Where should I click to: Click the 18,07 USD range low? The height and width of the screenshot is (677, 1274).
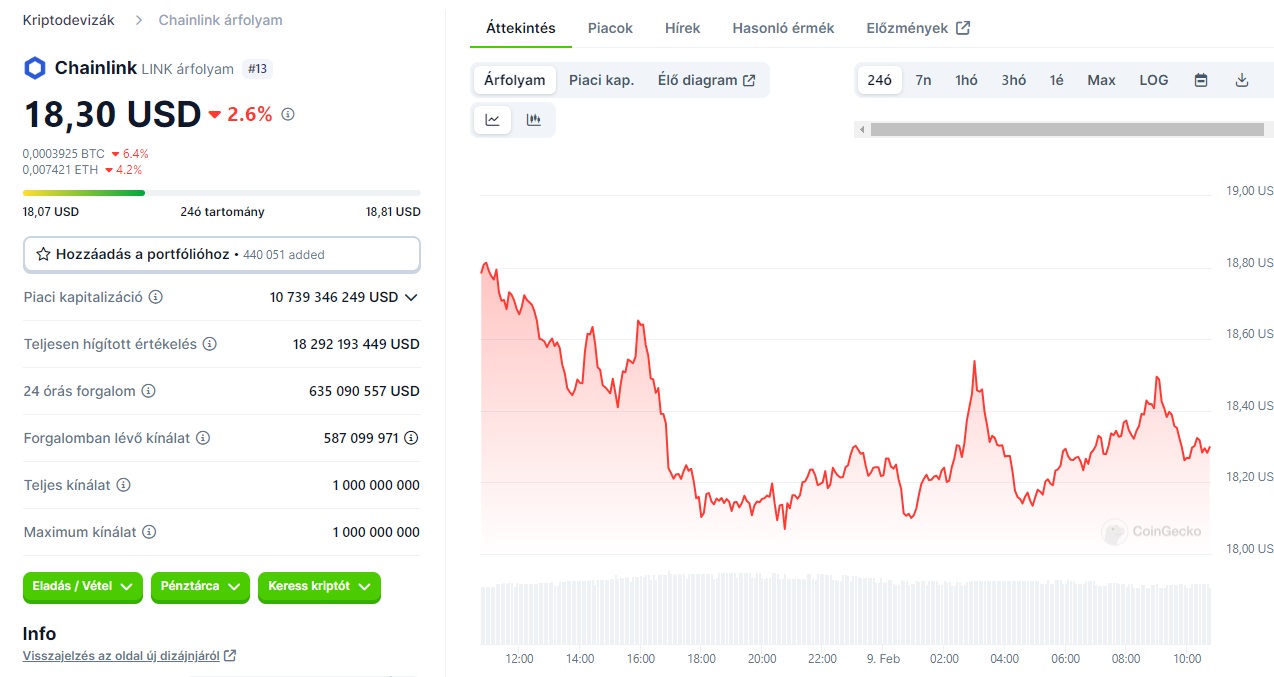[x=51, y=212]
